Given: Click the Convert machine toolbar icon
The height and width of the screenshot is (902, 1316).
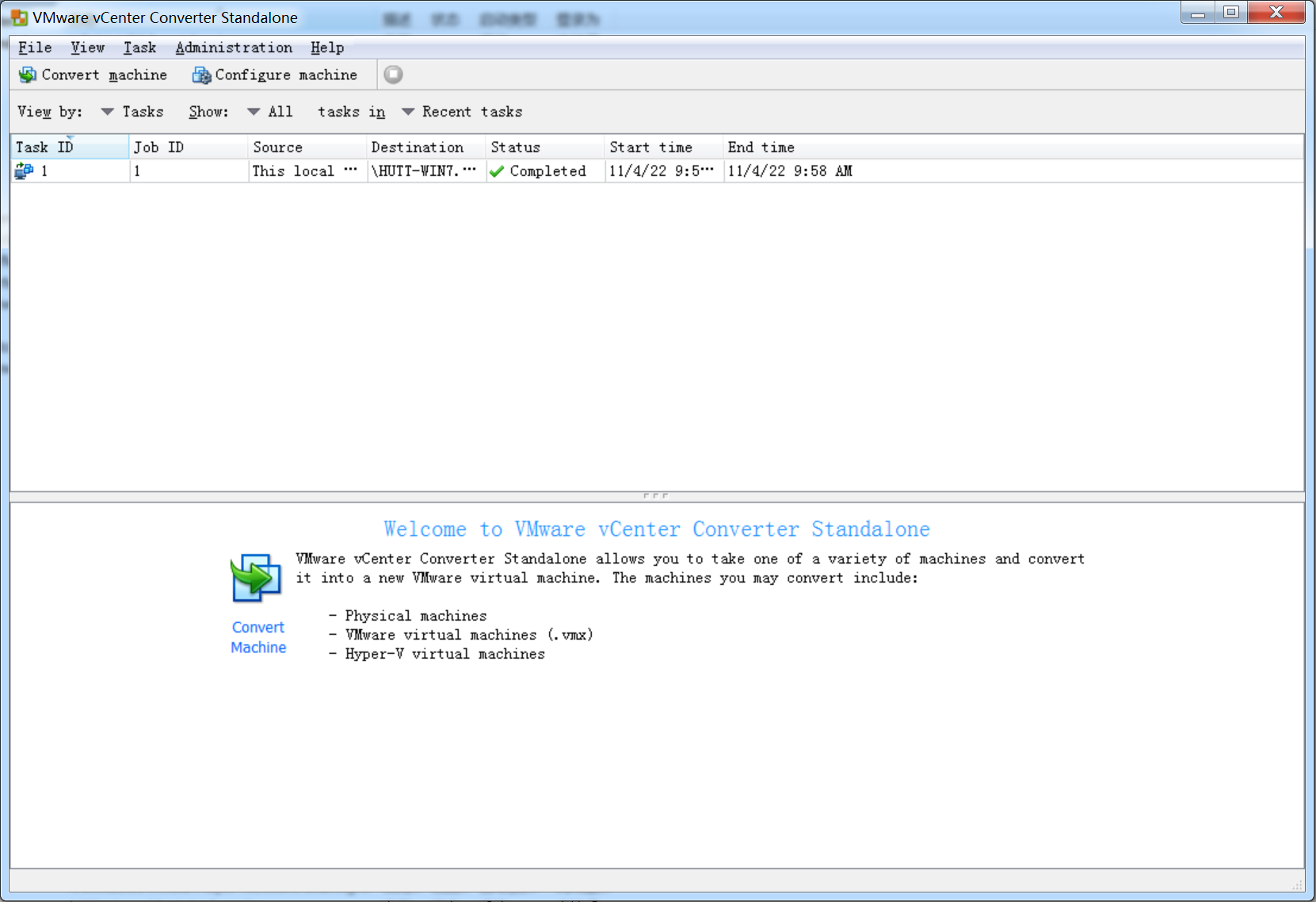Looking at the screenshot, I should tap(28, 75).
